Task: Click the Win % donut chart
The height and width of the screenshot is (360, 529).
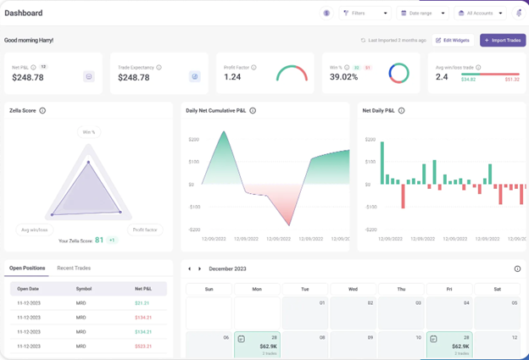Action: [x=399, y=73]
